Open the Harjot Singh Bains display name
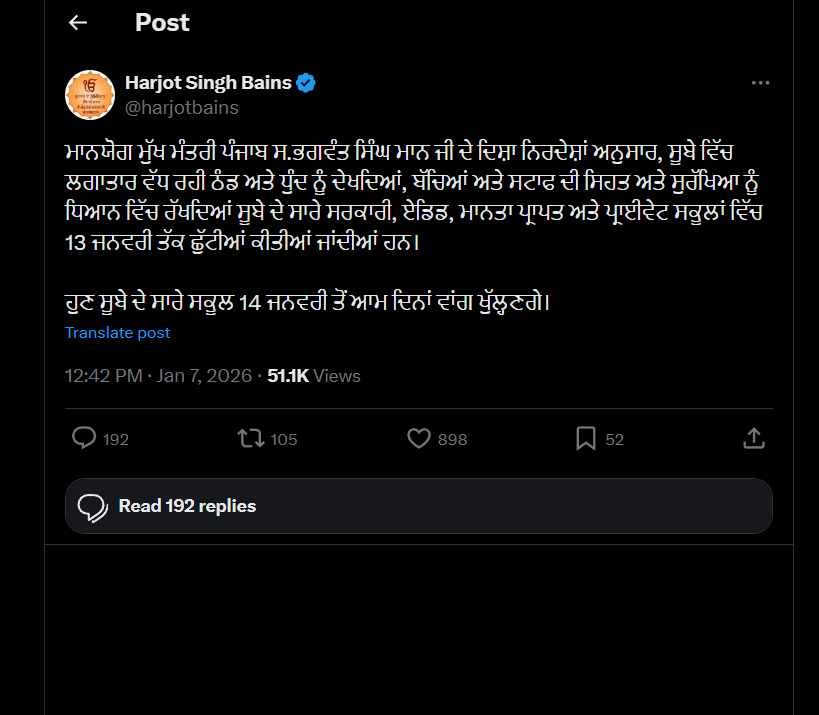This screenshot has width=819, height=715. [207, 83]
